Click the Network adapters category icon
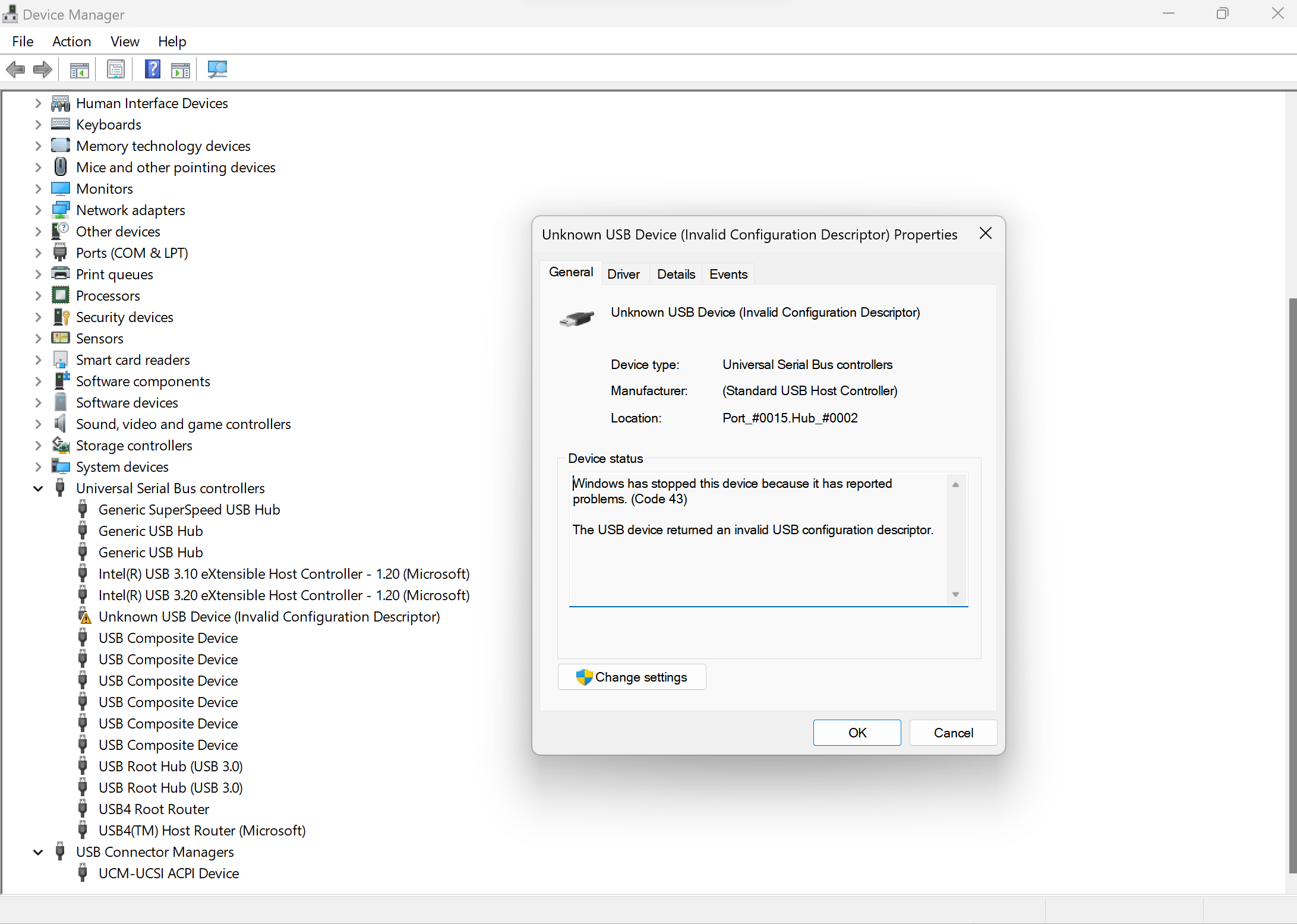Image resolution: width=1297 pixels, height=924 pixels. [60, 210]
